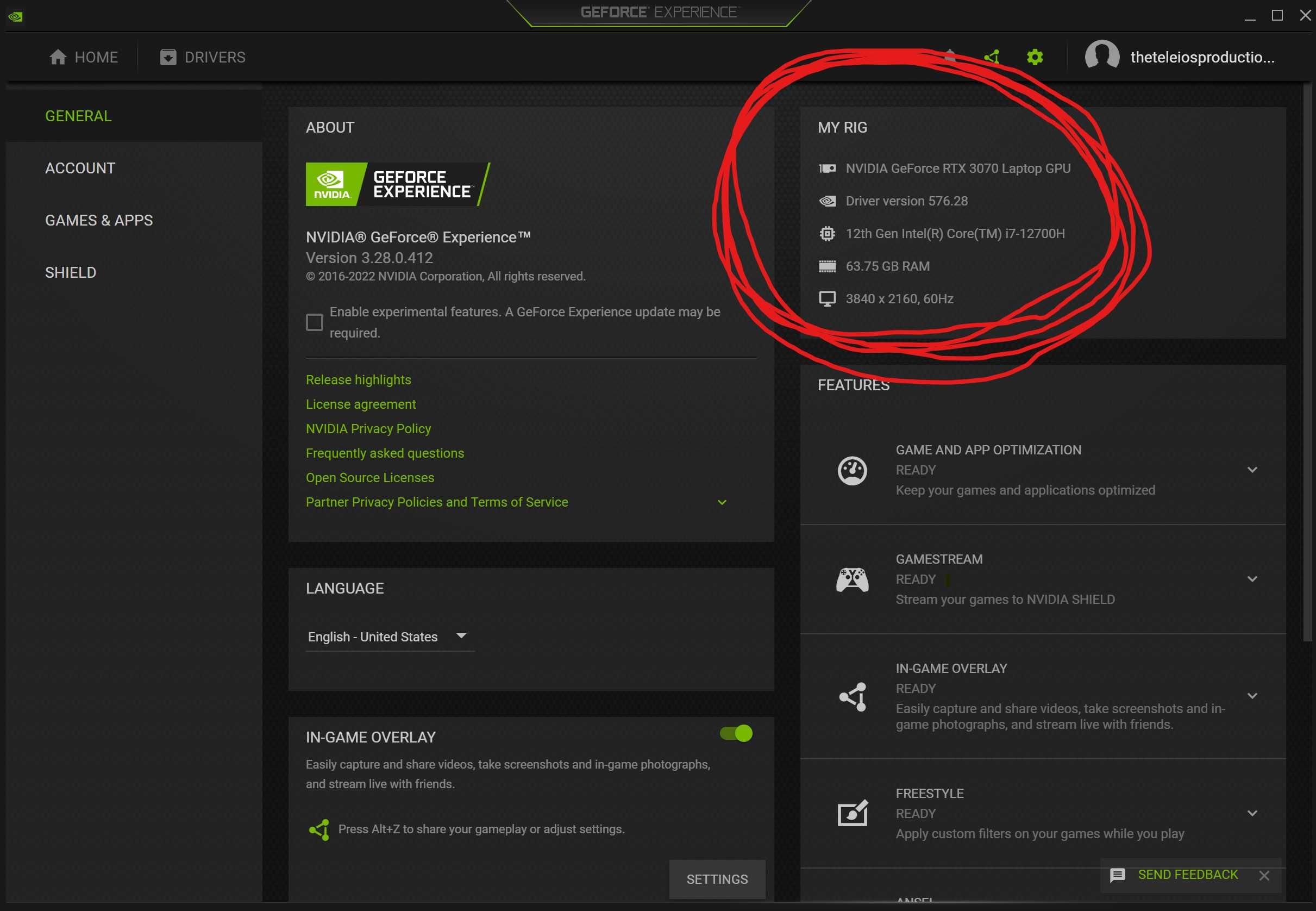Click the Drivers download icon

coord(168,57)
